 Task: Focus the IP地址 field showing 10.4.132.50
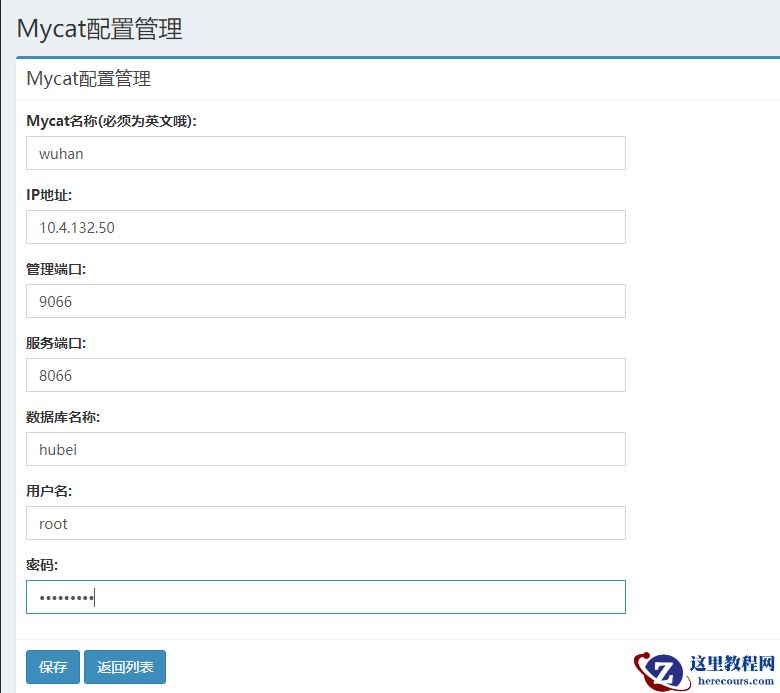pyautogui.click(x=326, y=227)
